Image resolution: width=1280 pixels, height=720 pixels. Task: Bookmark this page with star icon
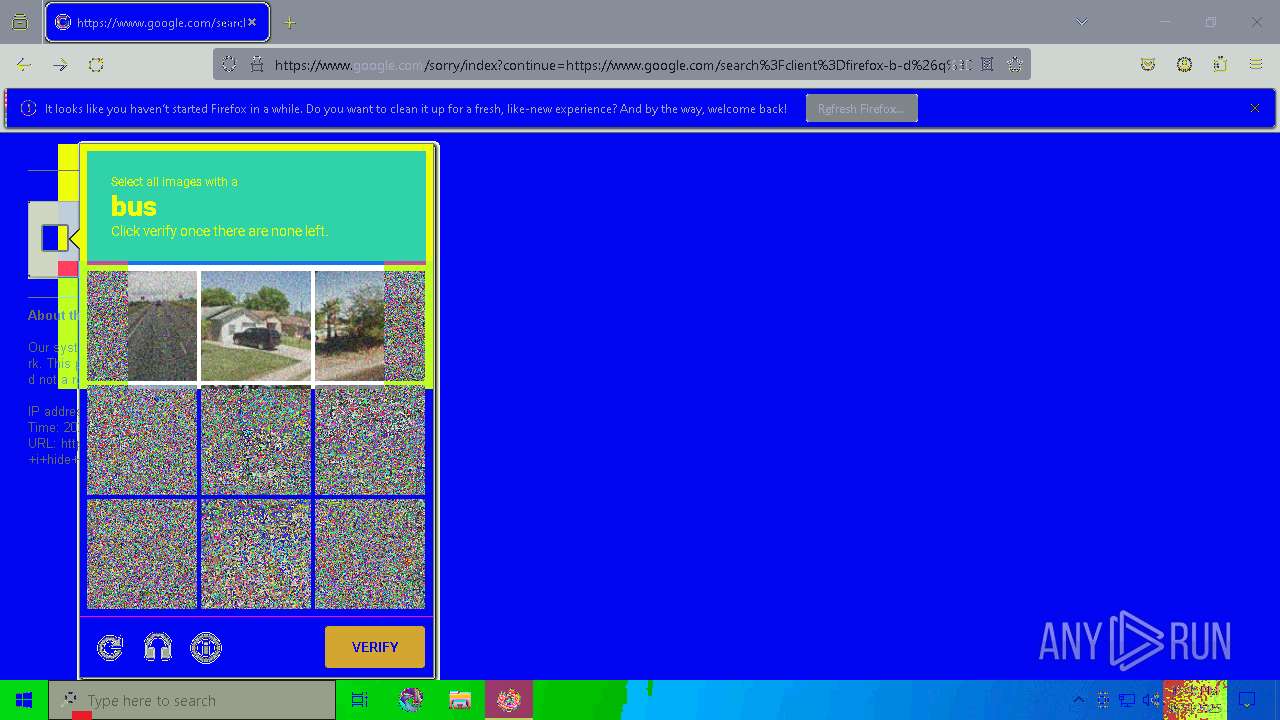(1015, 64)
